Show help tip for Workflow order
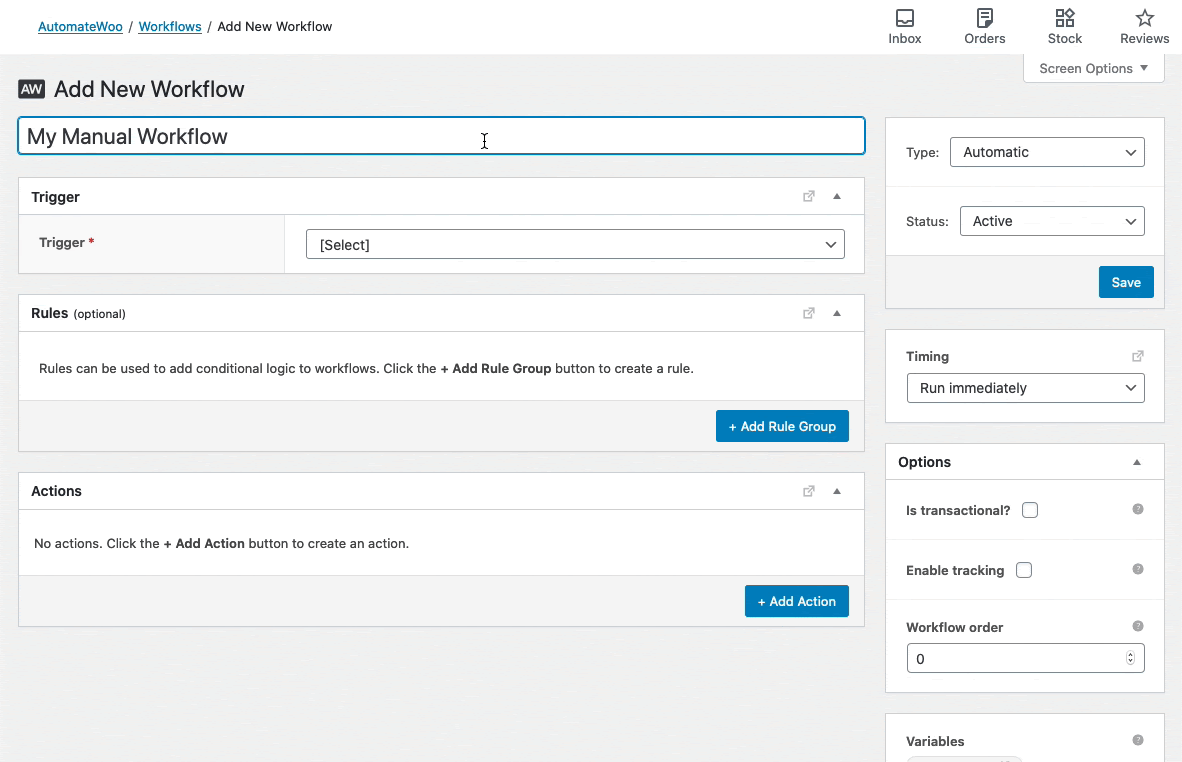This screenshot has height=762, width=1182. tap(1138, 626)
